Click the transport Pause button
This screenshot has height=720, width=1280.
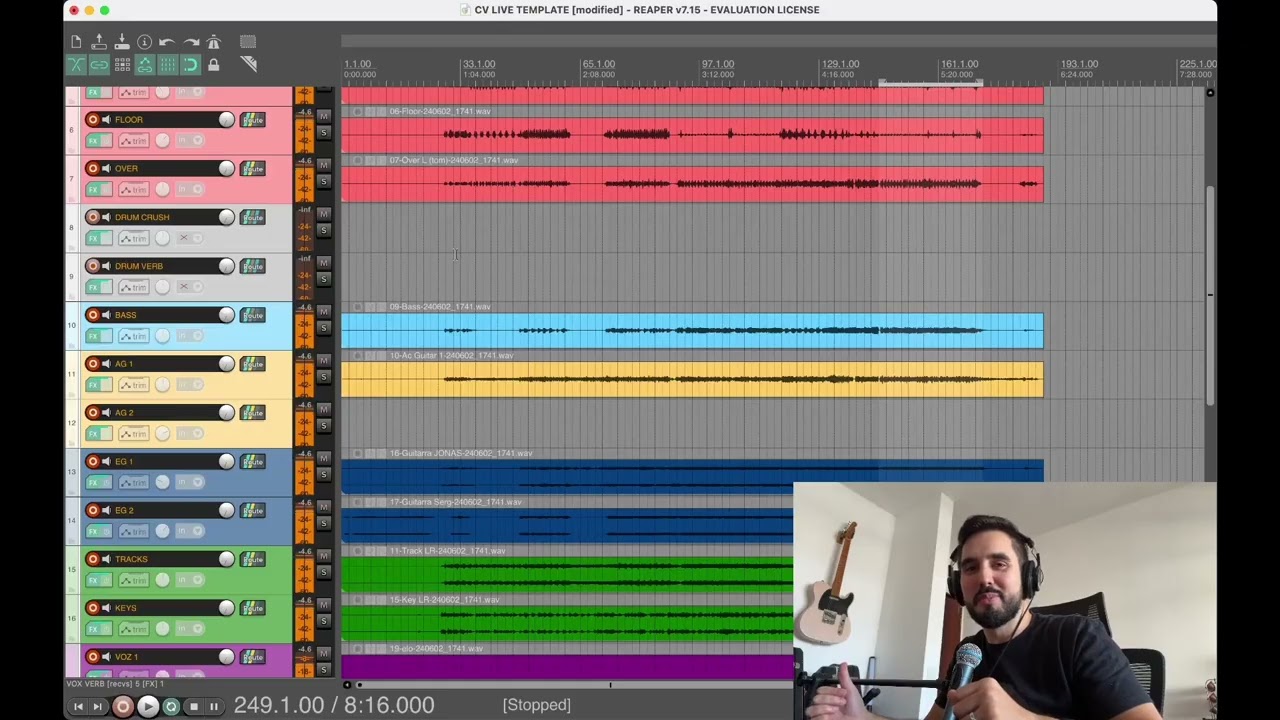(214, 706)
